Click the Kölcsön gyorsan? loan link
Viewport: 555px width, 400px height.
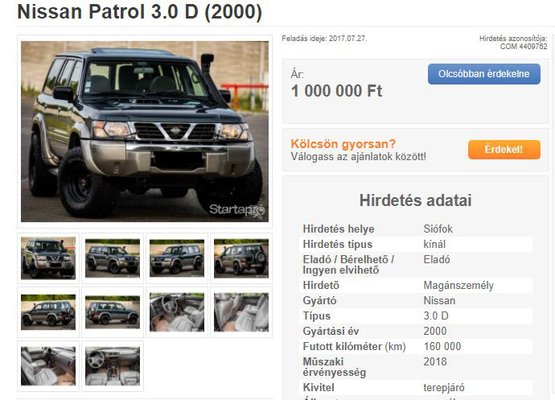click(343, 144)
